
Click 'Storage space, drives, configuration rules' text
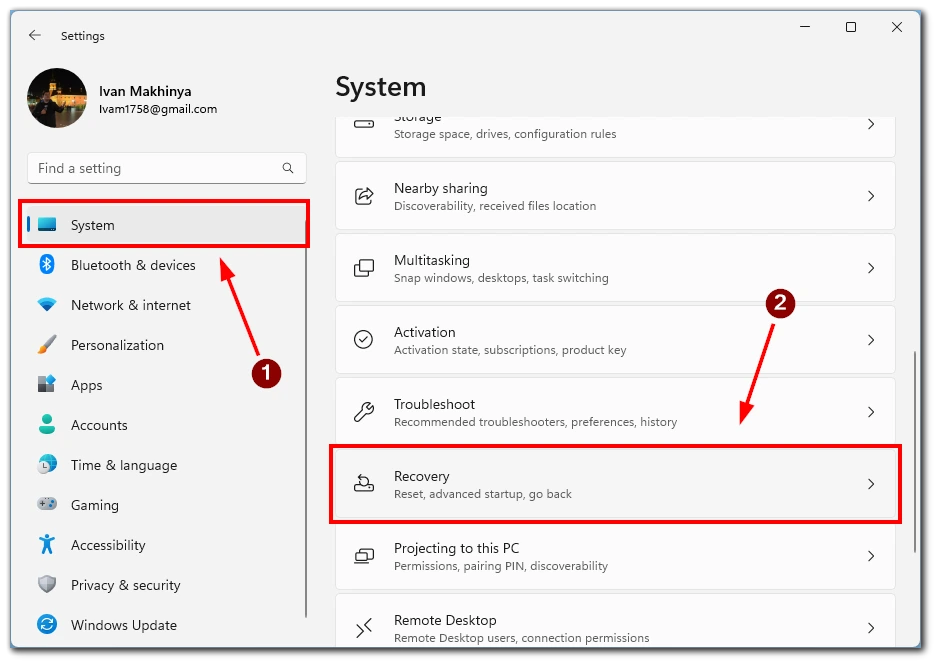point(505,134)
